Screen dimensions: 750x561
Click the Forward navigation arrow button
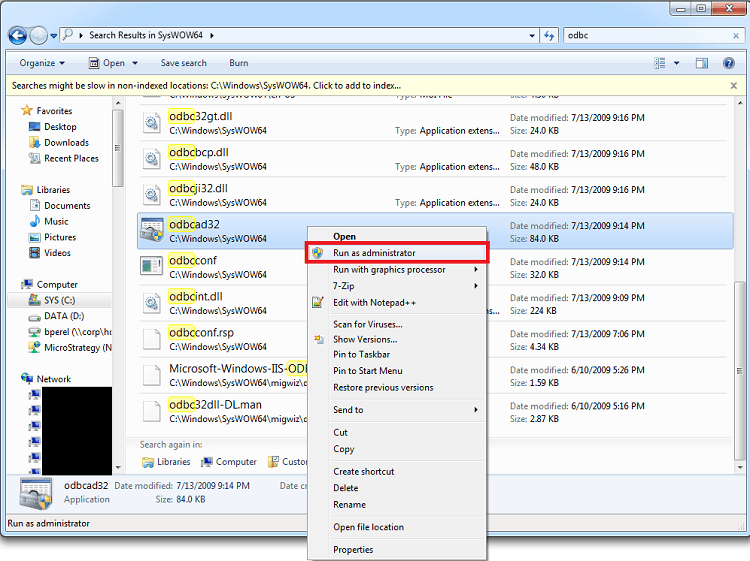point(38,35)
